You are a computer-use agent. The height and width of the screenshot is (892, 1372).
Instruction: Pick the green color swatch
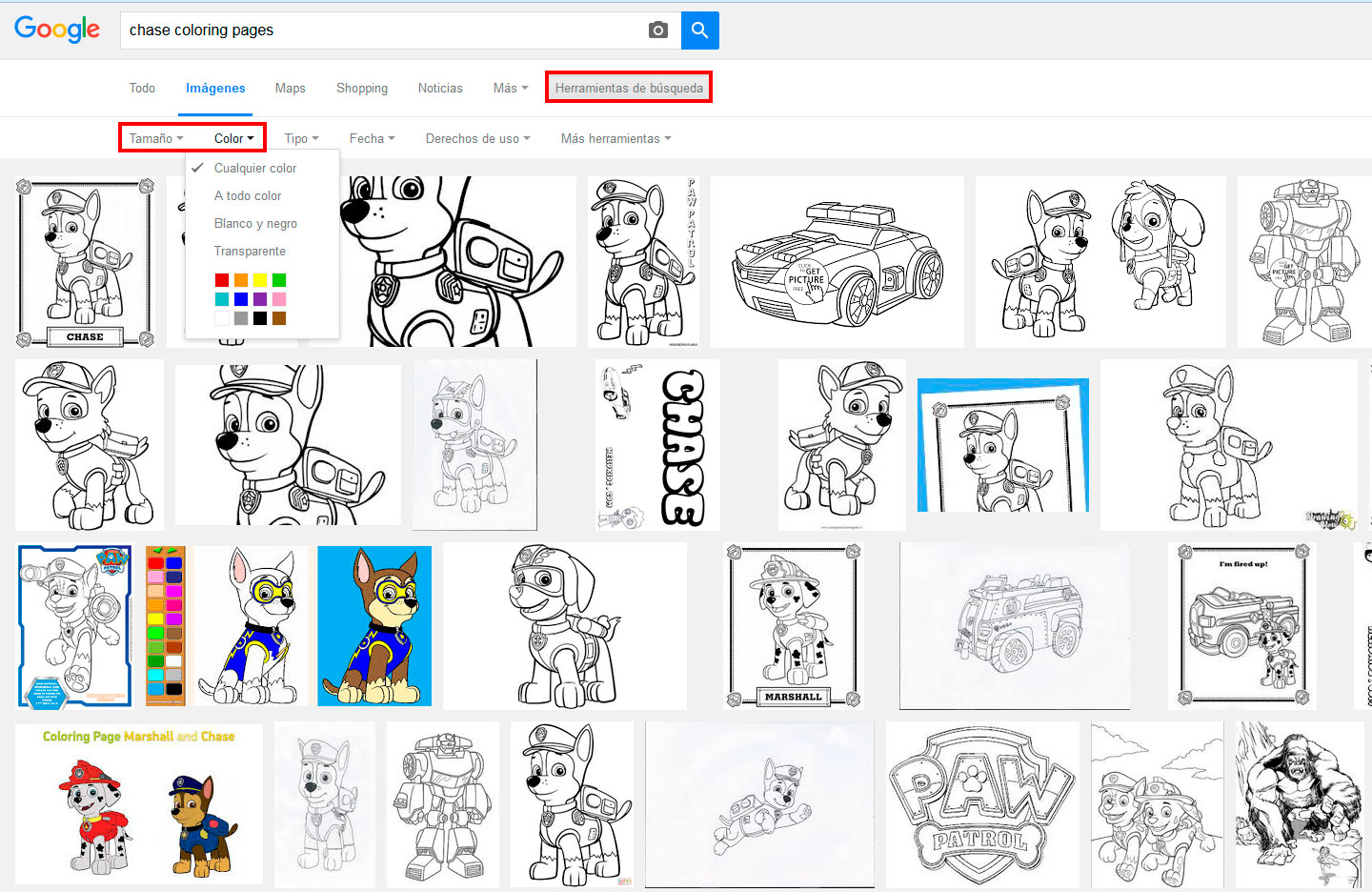pos(279,280)
